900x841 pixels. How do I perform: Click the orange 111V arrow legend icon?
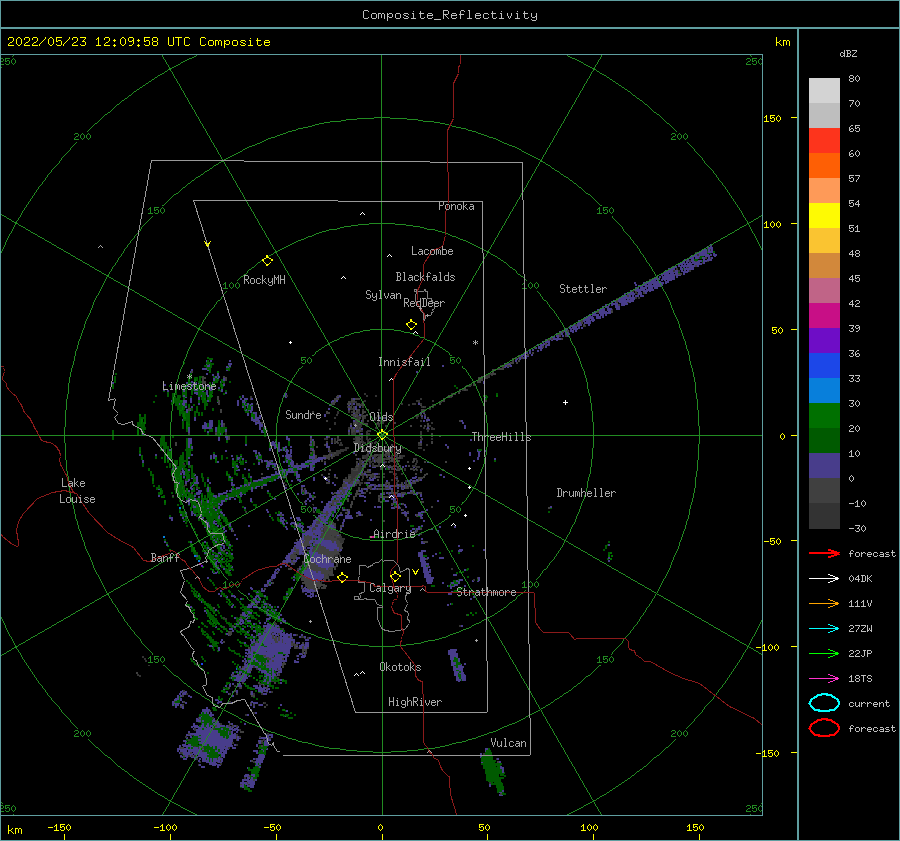[x=824, y=603]
